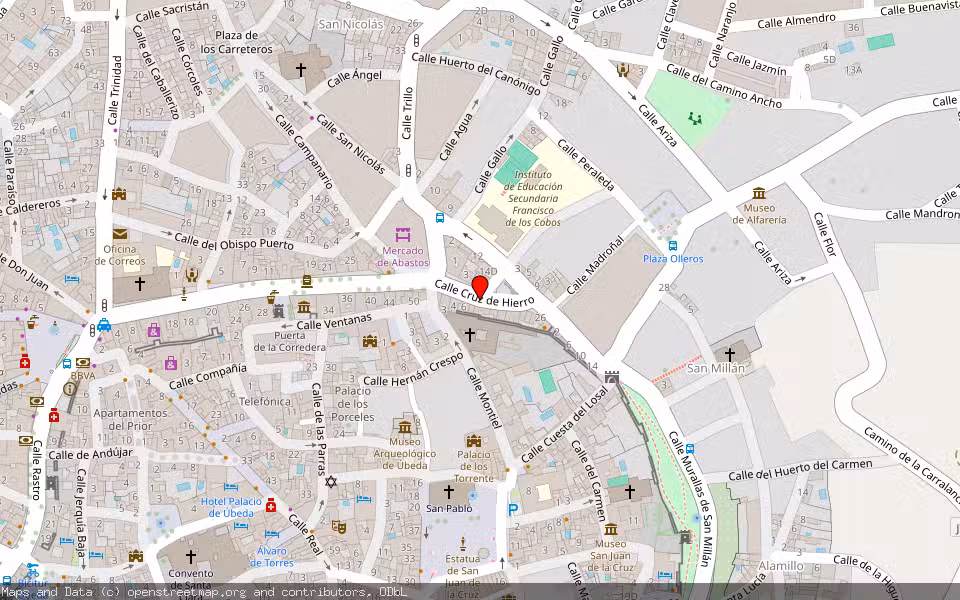This screenshot has height=600, width=960.
Task: Select the Convento de Santa cross icon
Action: [x=191, y=557]
